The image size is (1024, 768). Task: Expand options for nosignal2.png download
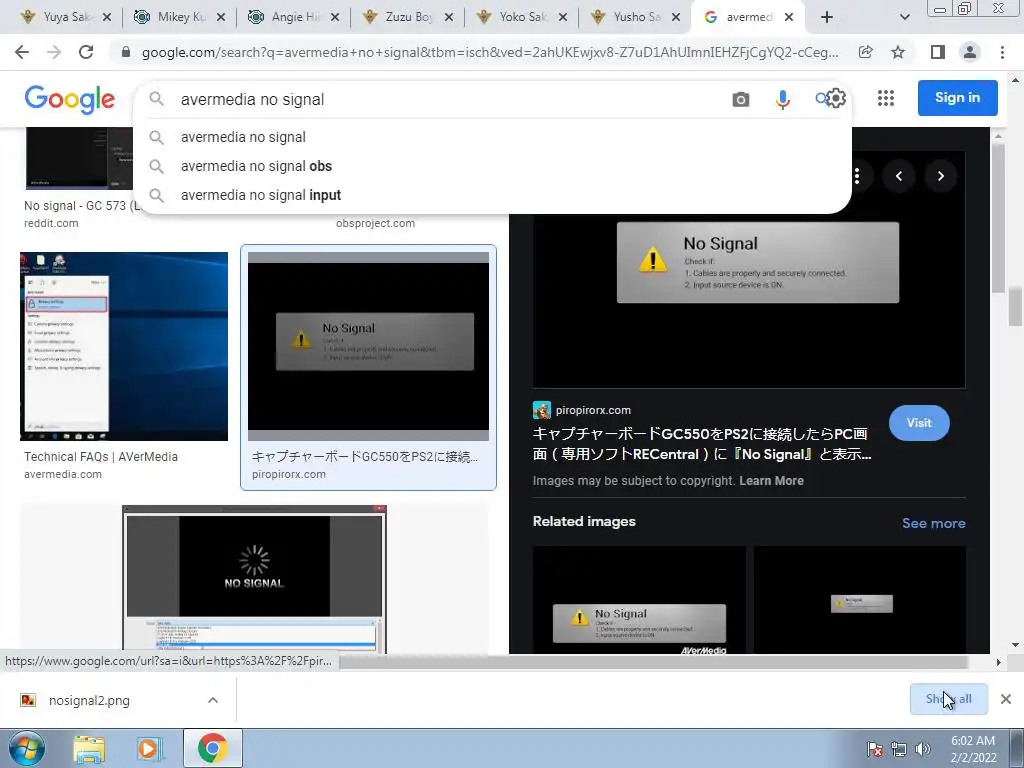tap(213, 700)
